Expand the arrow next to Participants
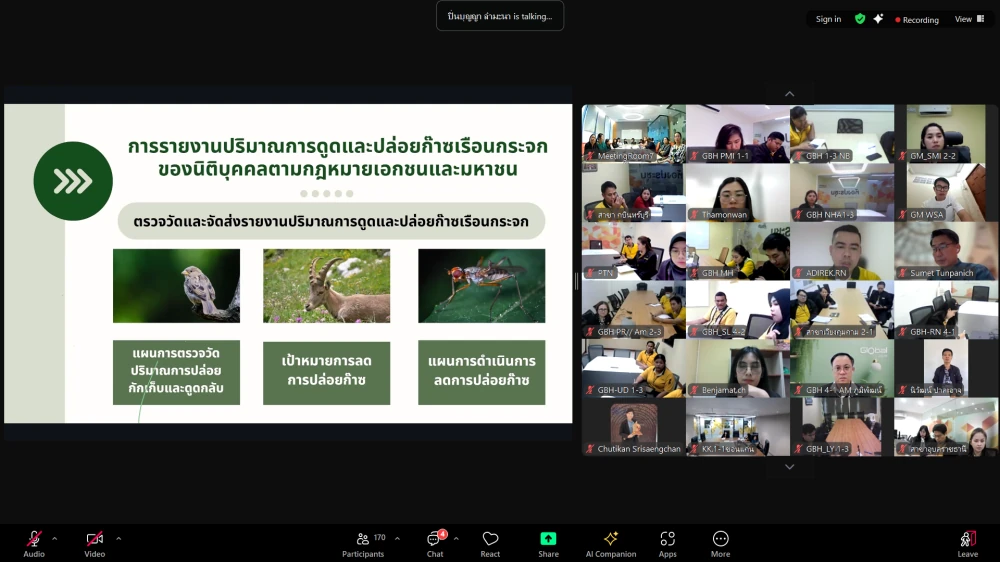1000x562 pixels. coord(397,539)
